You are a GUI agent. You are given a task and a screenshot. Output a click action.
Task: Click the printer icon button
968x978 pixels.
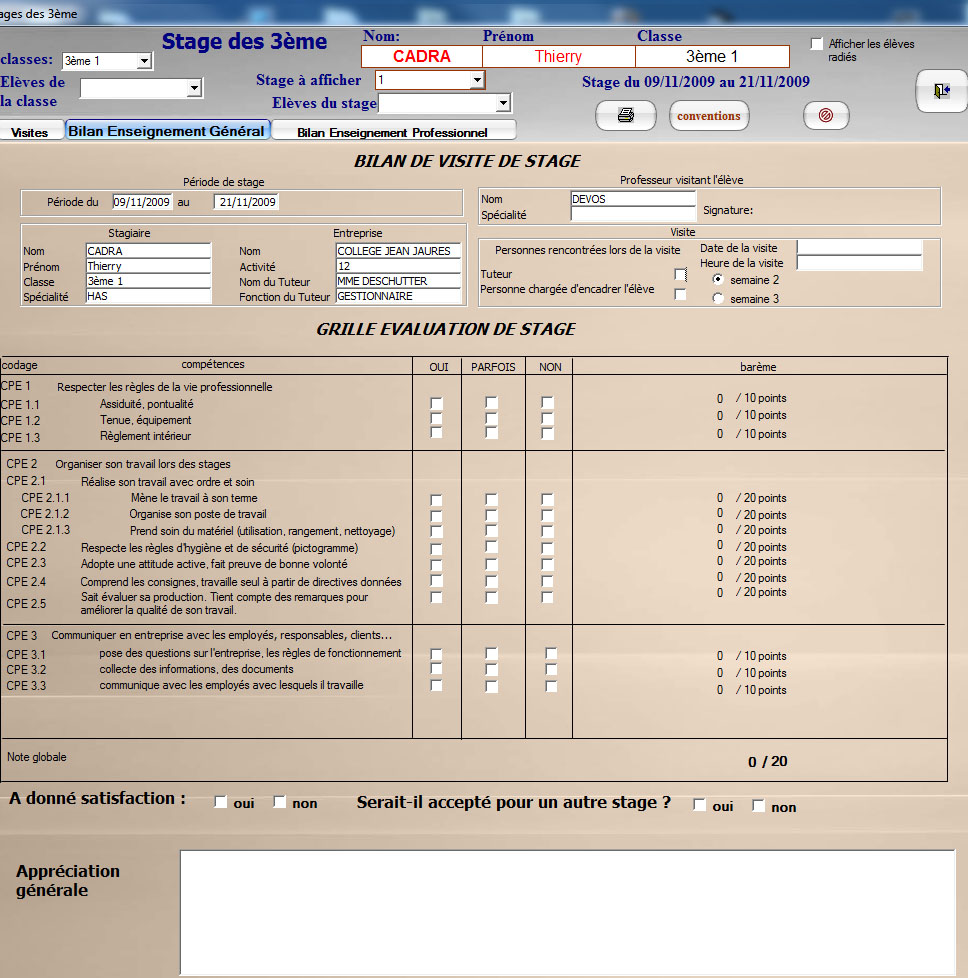626,116
